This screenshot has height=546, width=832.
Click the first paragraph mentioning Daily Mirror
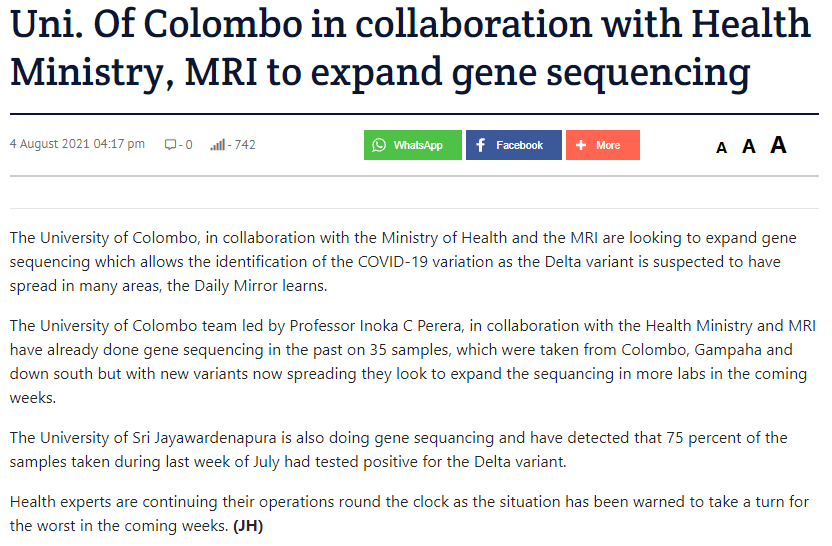[403, 262]
